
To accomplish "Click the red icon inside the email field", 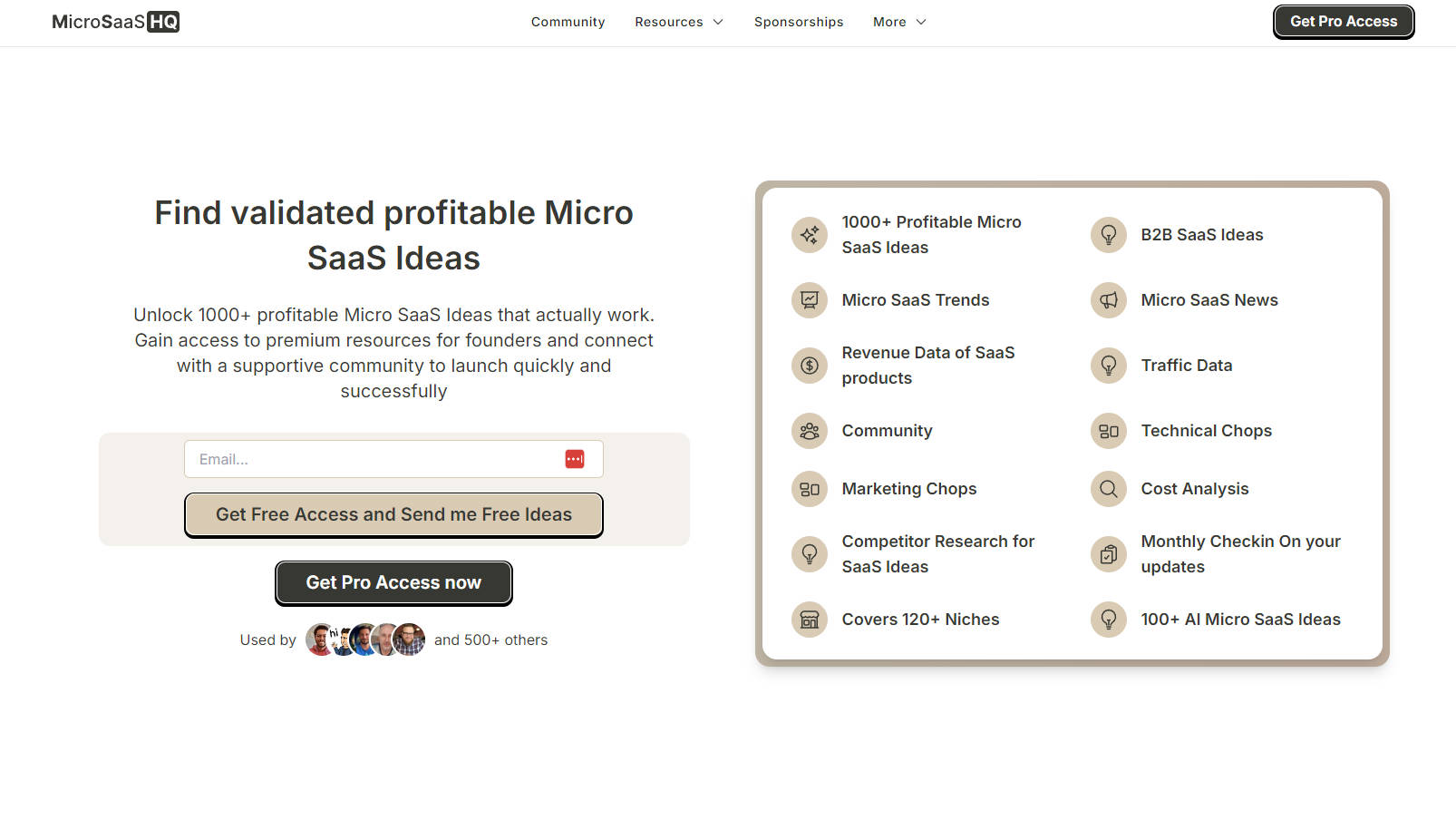I will click(575, 459).
